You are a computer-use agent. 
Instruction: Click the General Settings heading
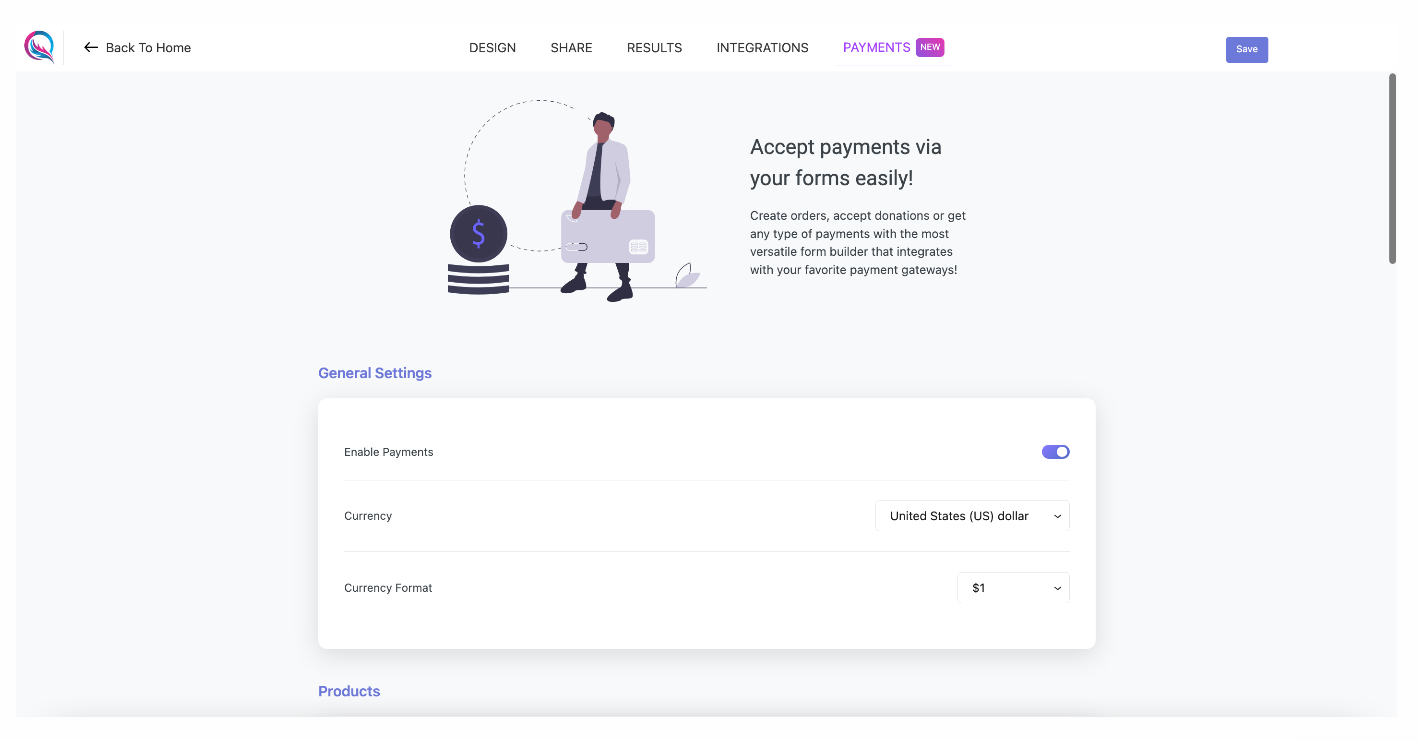375,373
